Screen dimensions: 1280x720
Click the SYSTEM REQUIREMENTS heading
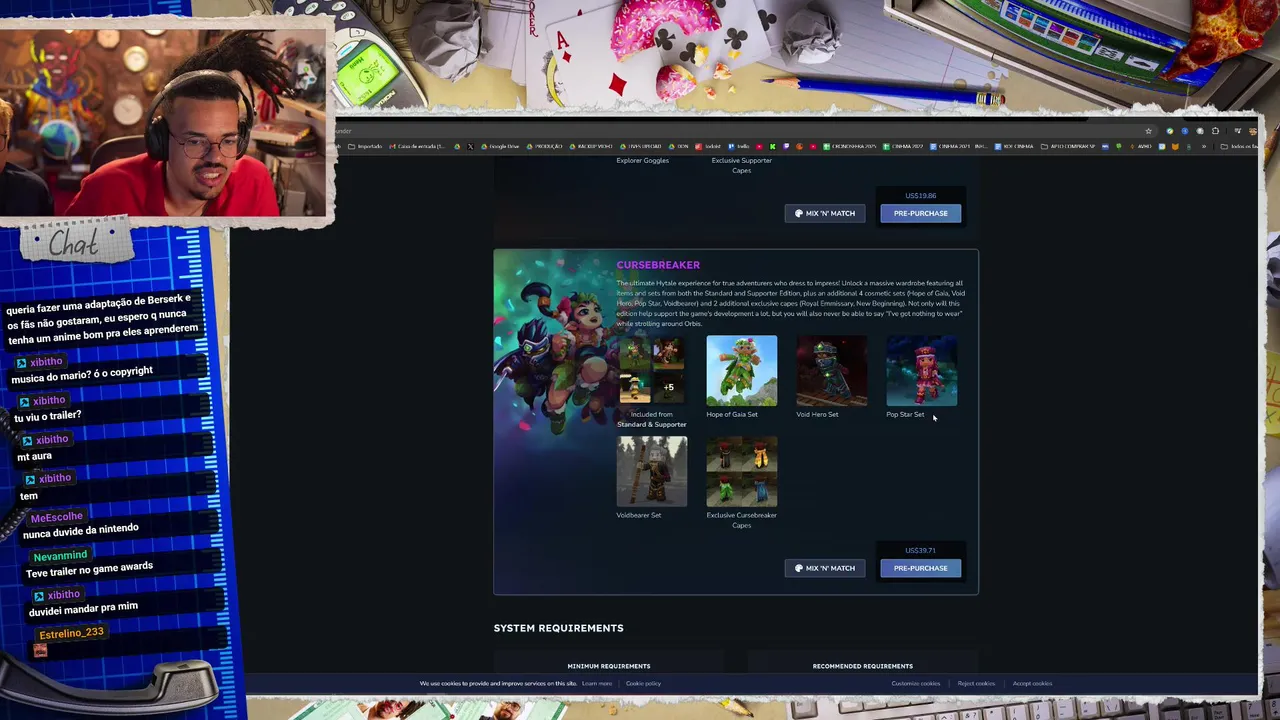(x=558, y=628)
